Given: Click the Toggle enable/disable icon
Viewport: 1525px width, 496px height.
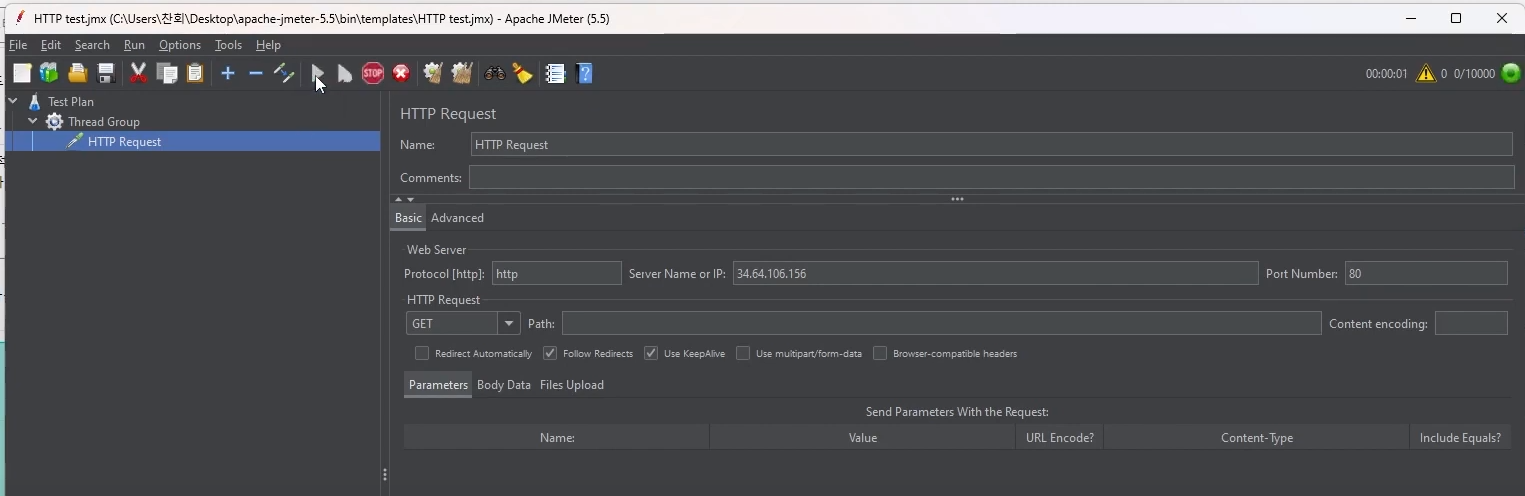Looking at the screenshot, I should pyautogui.click(x=284, y=73).
